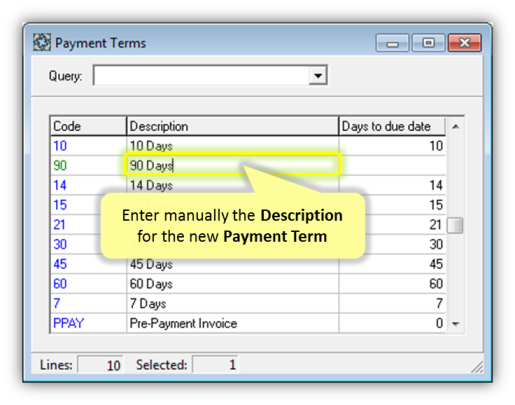Click days value 60 in due date column
Screen dimensions: 515x405
[x=392, y=283]
